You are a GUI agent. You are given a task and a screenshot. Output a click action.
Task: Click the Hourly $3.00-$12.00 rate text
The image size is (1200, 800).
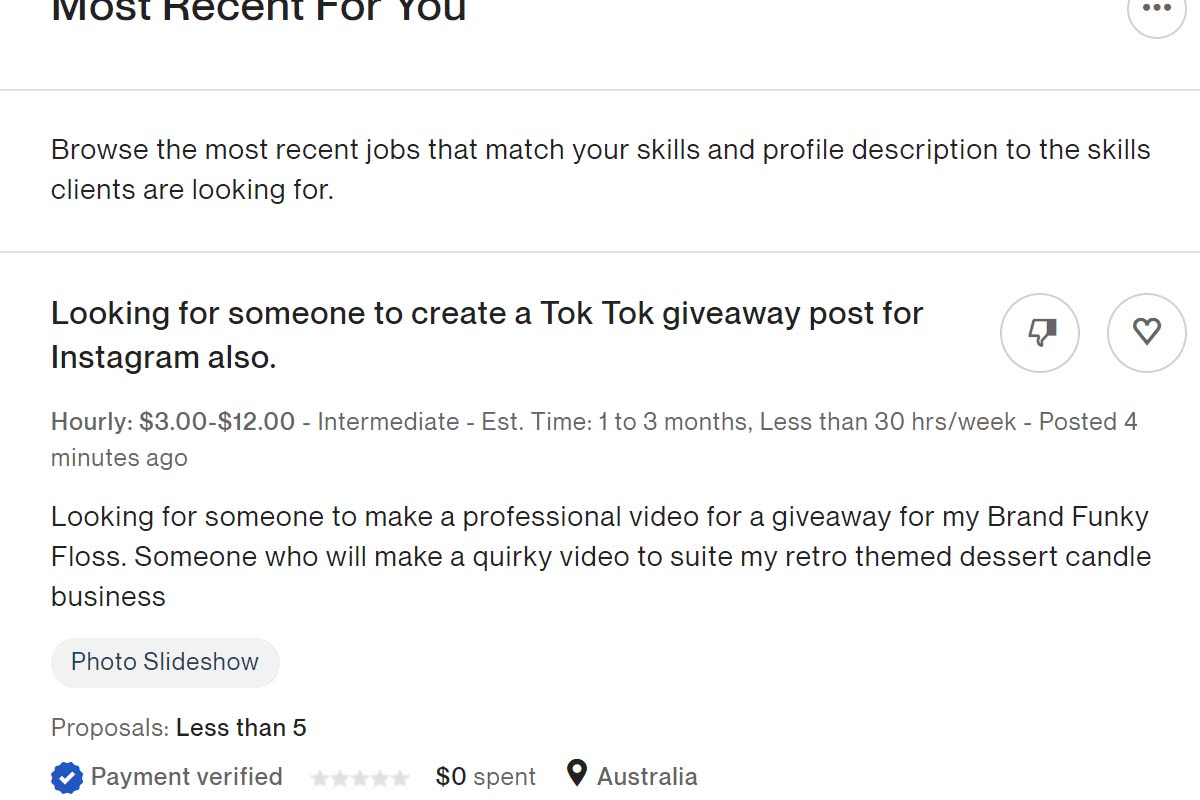[173, 422]
